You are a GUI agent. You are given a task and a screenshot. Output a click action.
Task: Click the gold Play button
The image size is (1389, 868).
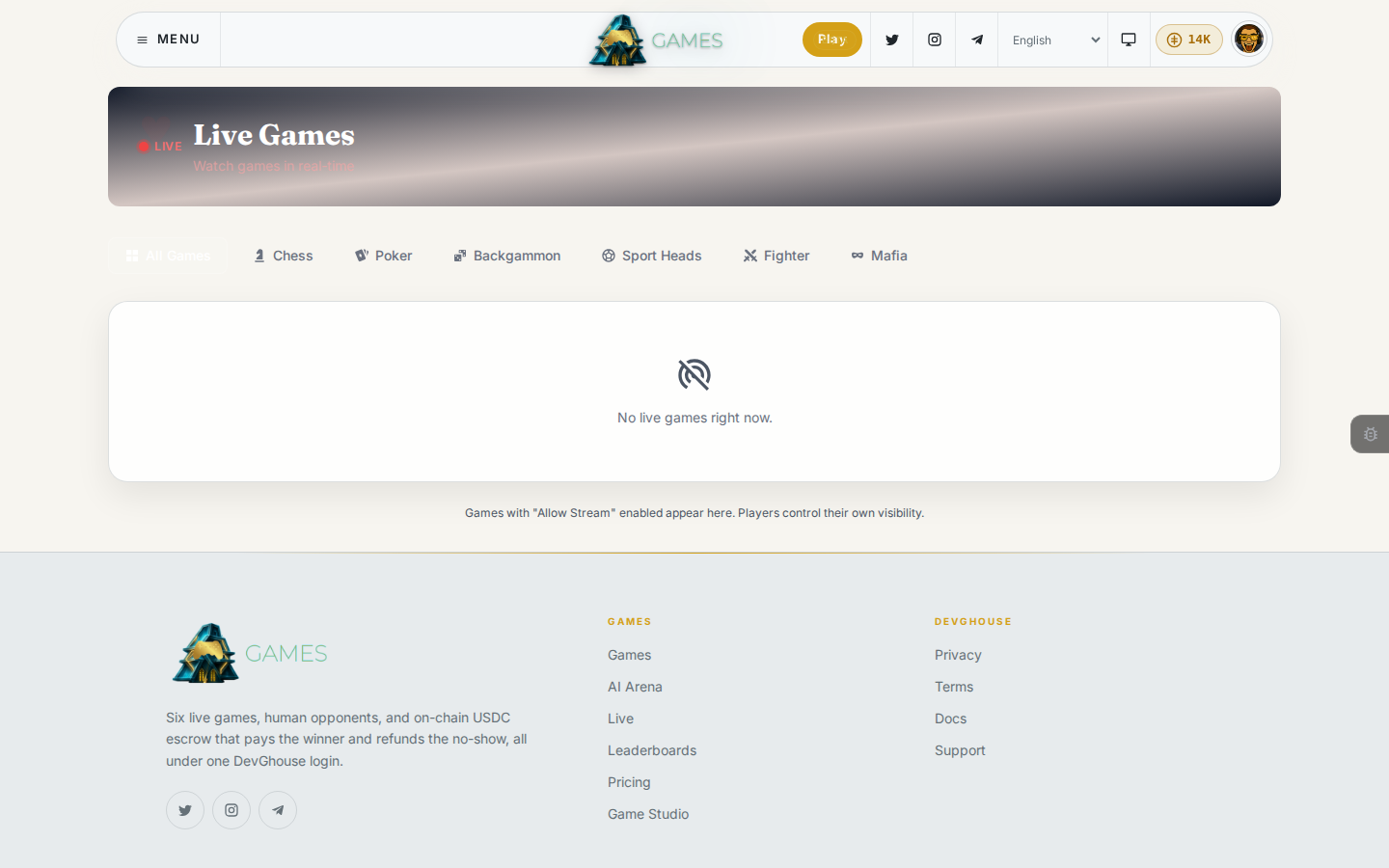832,40
